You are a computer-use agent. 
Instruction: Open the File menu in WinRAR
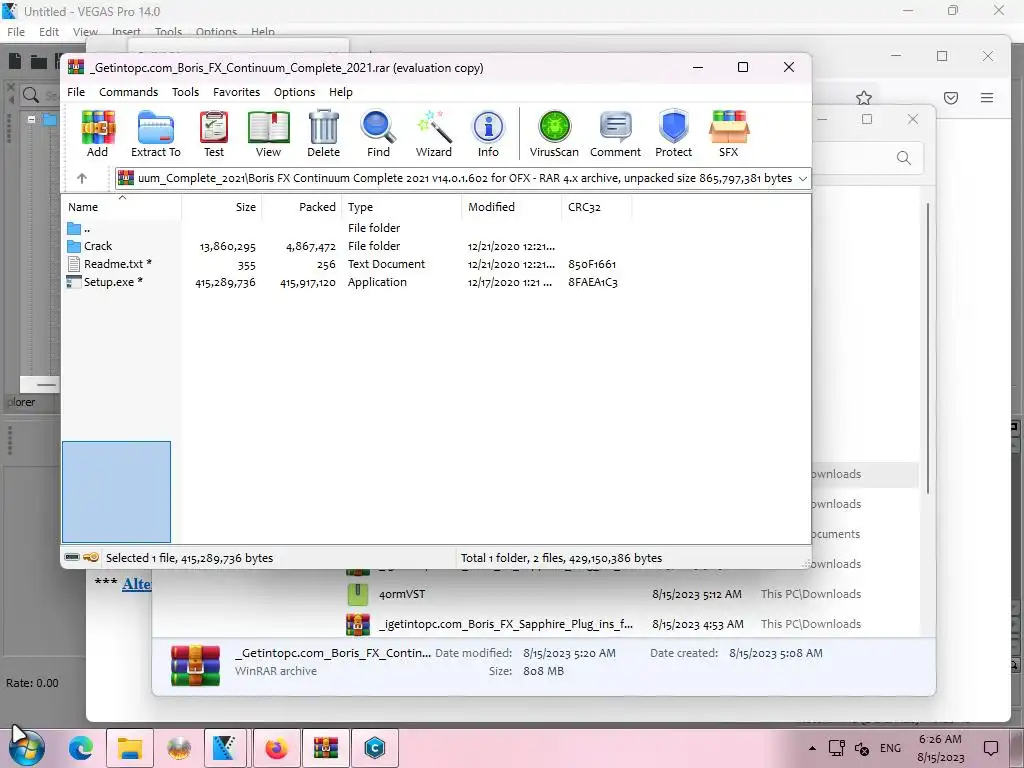[76, 92]
